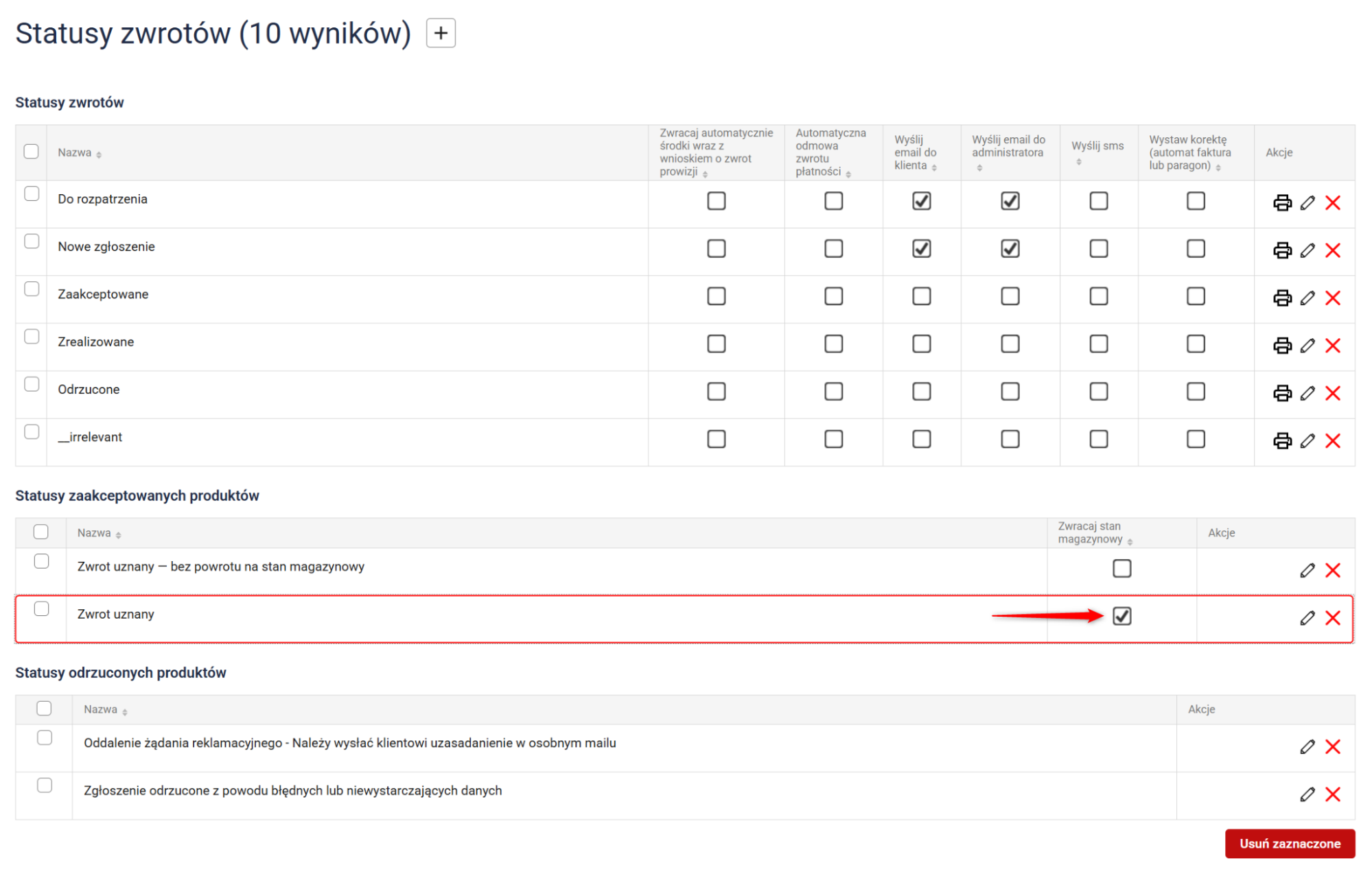Delete the '__irrelevant' status row

1332,440
